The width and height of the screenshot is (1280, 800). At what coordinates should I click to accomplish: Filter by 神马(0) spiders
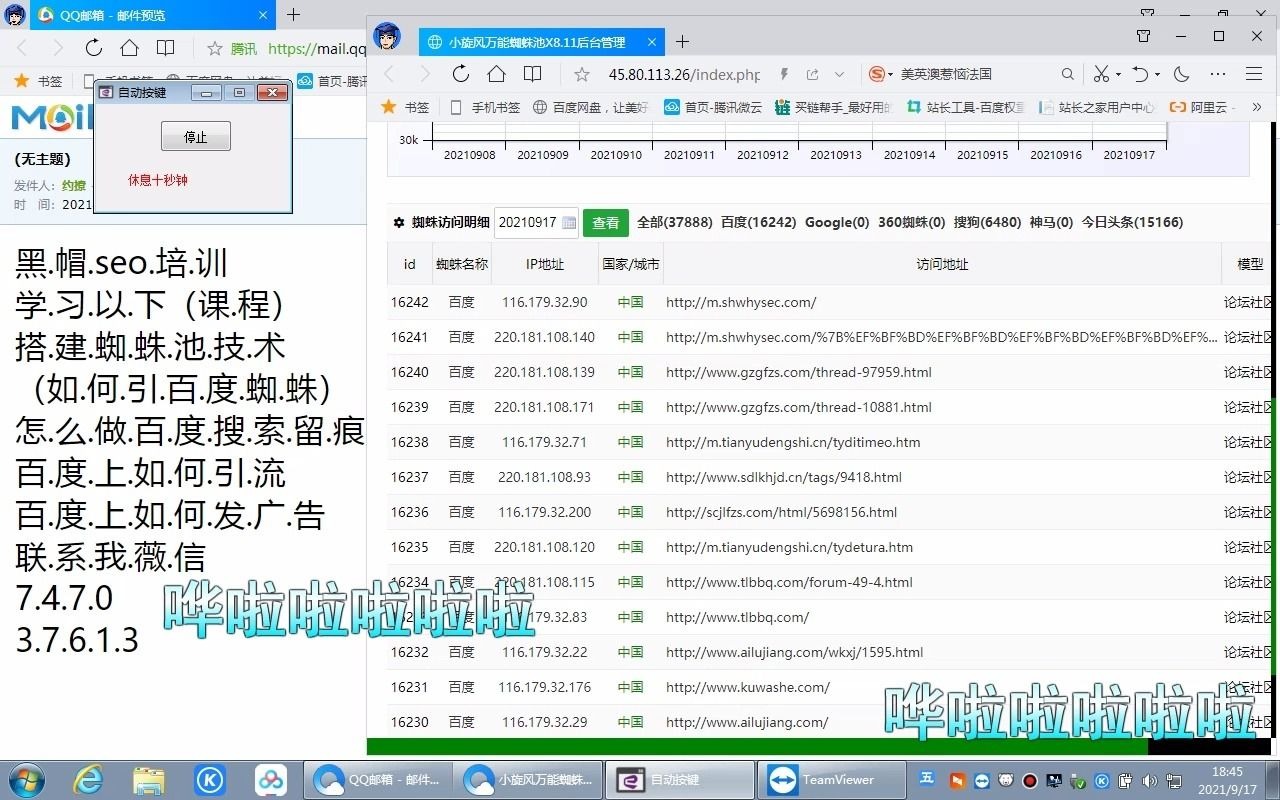1051,222
